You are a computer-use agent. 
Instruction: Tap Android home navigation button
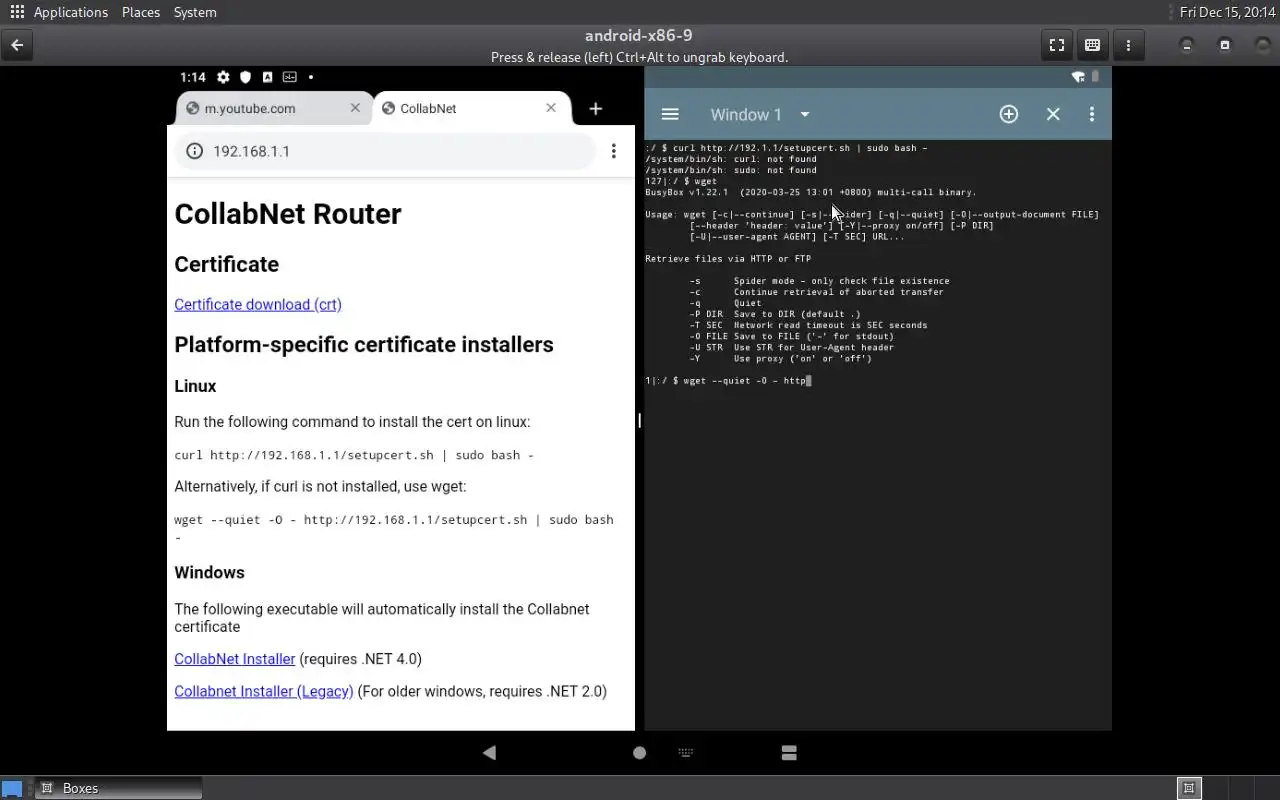click(640, 752)
